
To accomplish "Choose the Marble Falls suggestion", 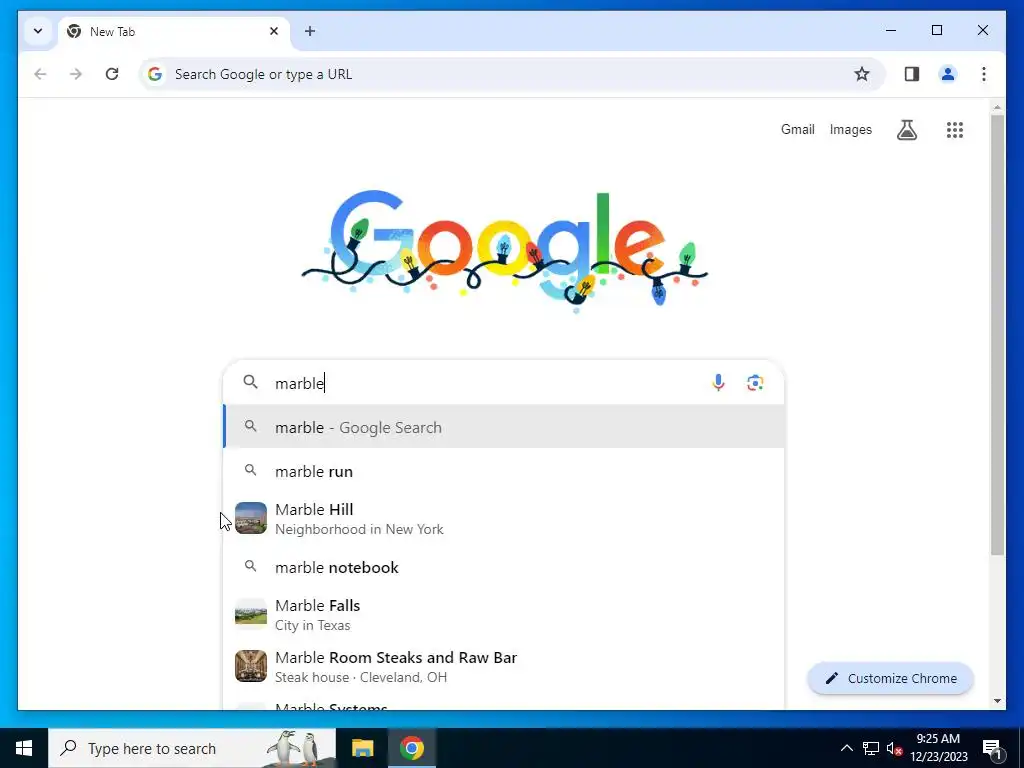I will tap(504, 615).
